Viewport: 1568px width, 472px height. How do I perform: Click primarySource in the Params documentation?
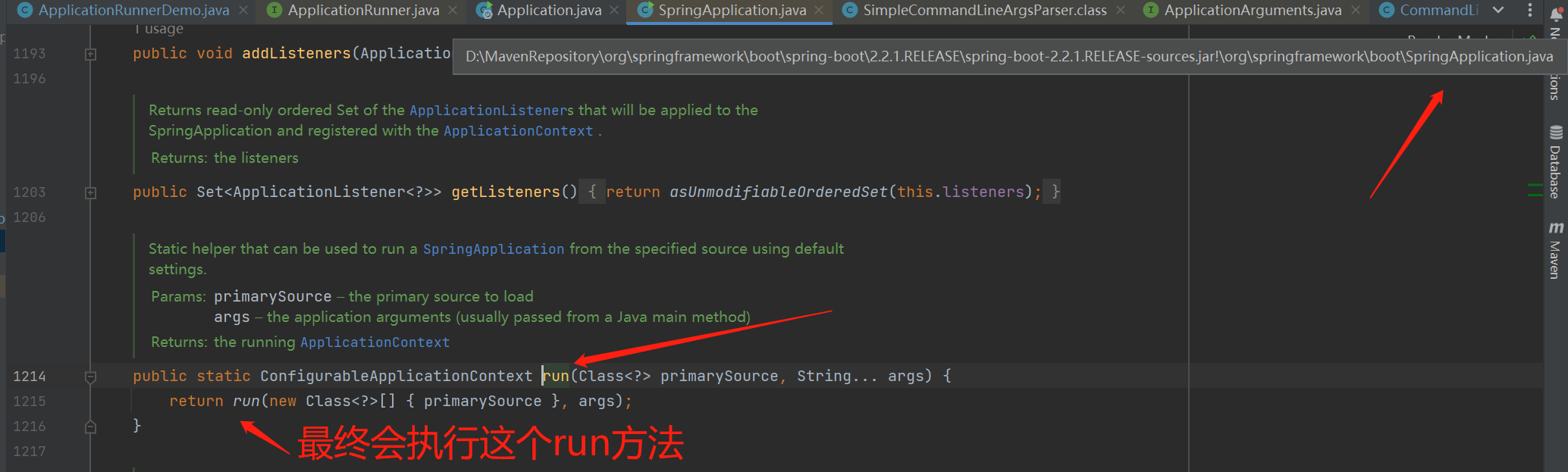(x=272, y=297)
